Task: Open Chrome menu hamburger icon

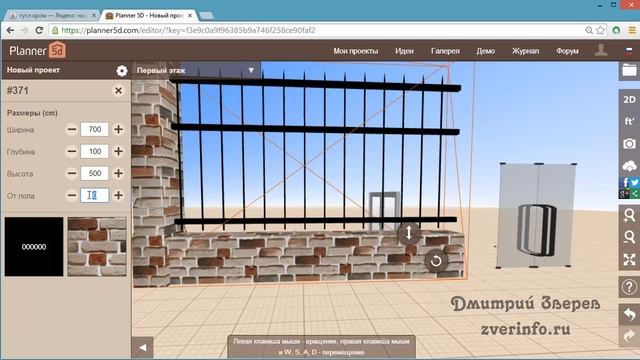Action: pos(632,30)
